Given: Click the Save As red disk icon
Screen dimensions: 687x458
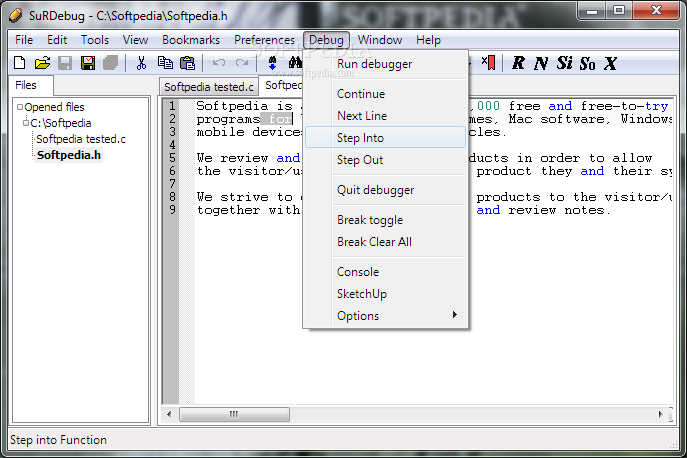Looking at the screenshot, I should click(88, 63).
